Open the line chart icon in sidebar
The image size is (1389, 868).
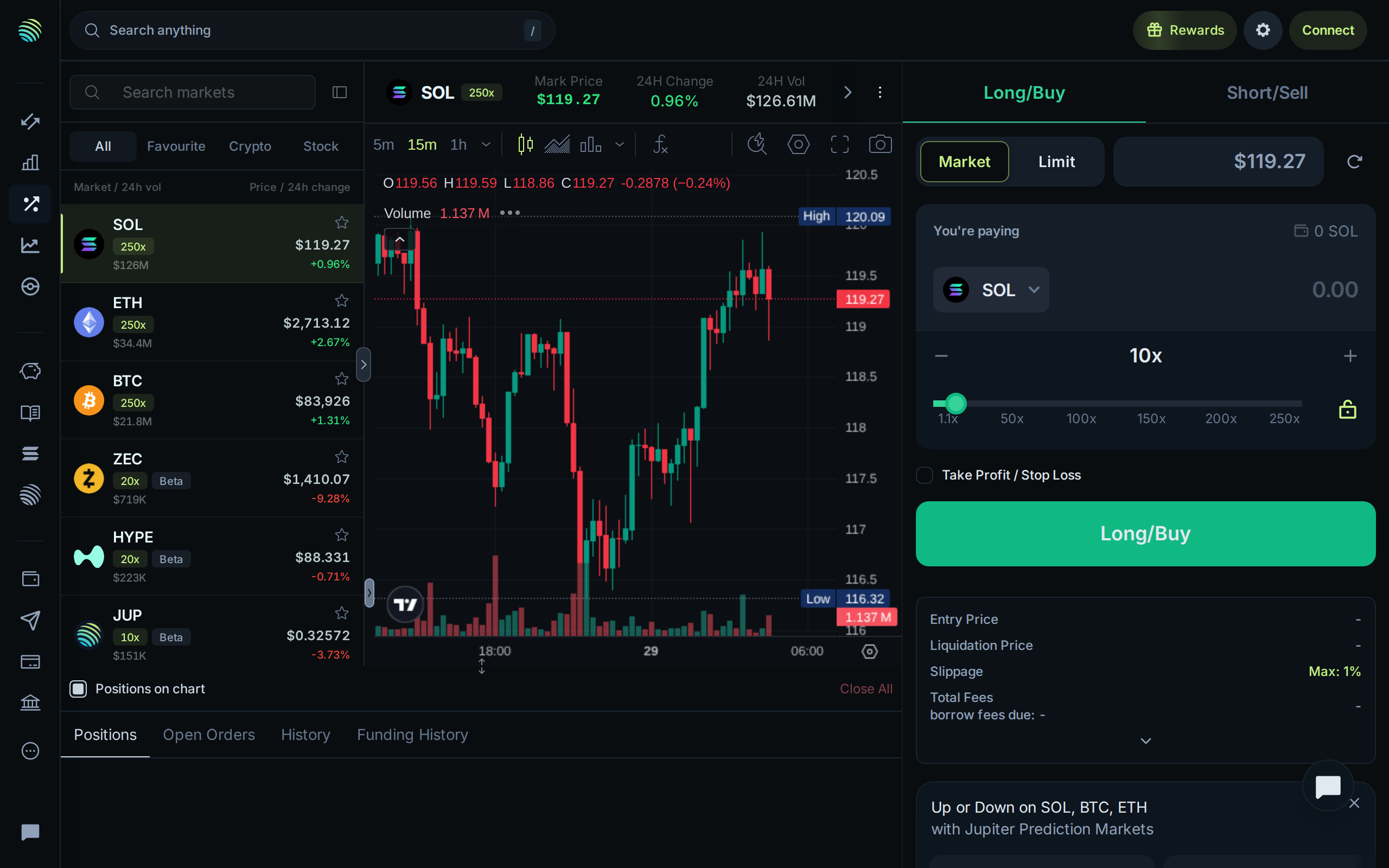click(x=30, y=245)
